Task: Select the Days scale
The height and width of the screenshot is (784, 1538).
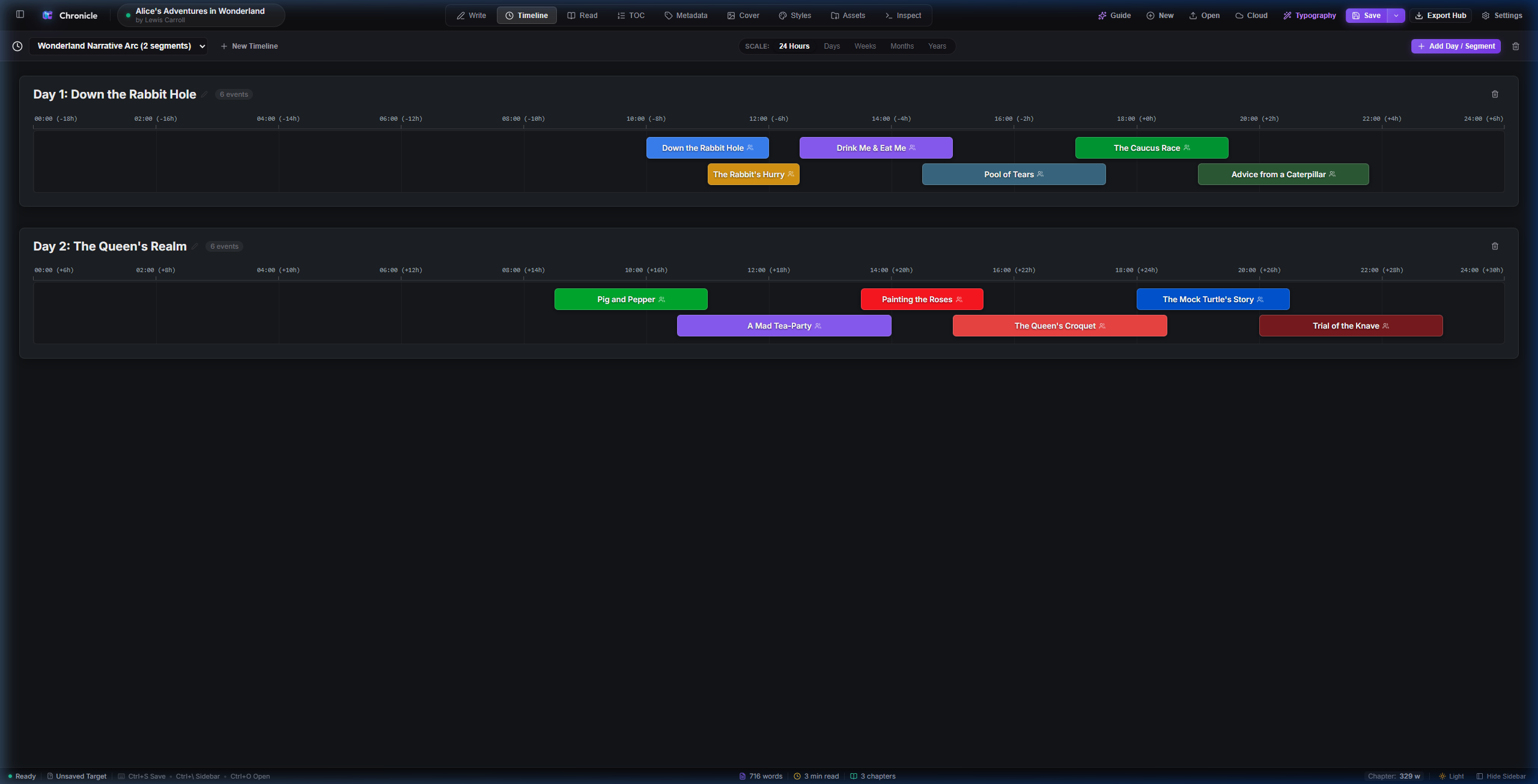Action: click(x=832, y=46)
